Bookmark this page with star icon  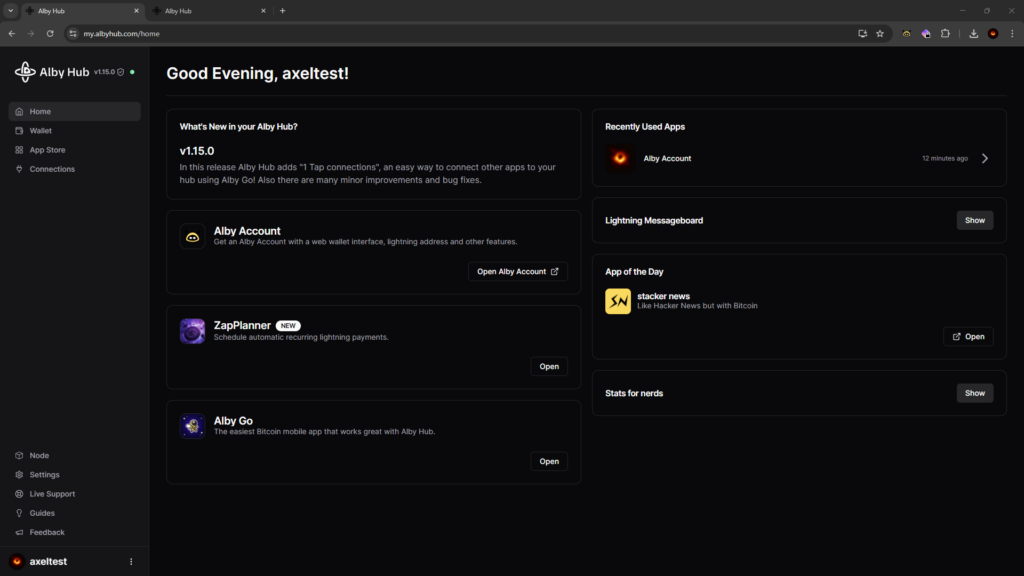[x=880, y=33]
